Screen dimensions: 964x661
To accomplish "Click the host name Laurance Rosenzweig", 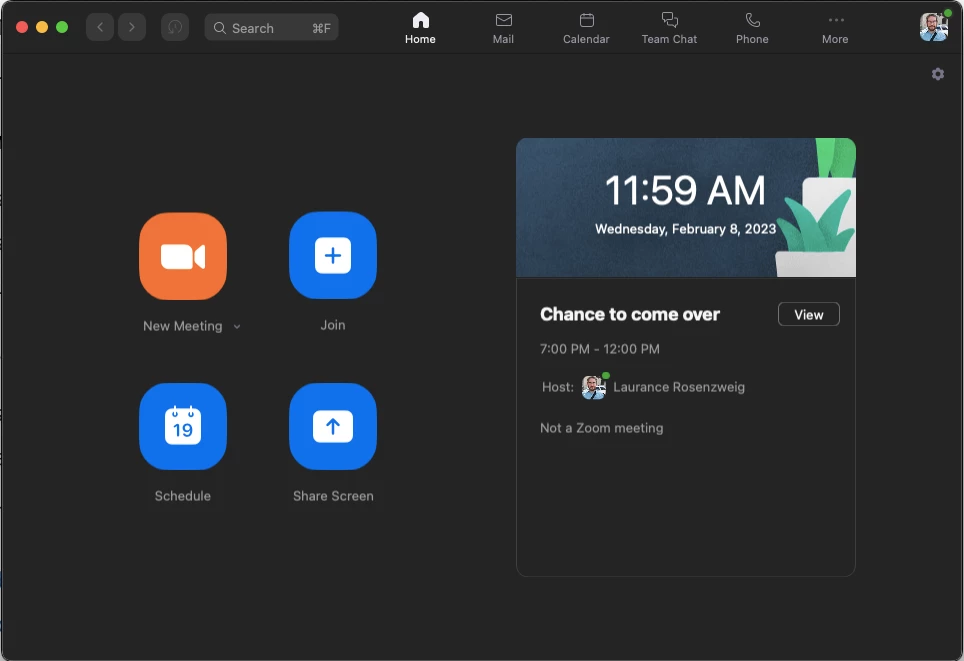I will [x=679, y=387].
